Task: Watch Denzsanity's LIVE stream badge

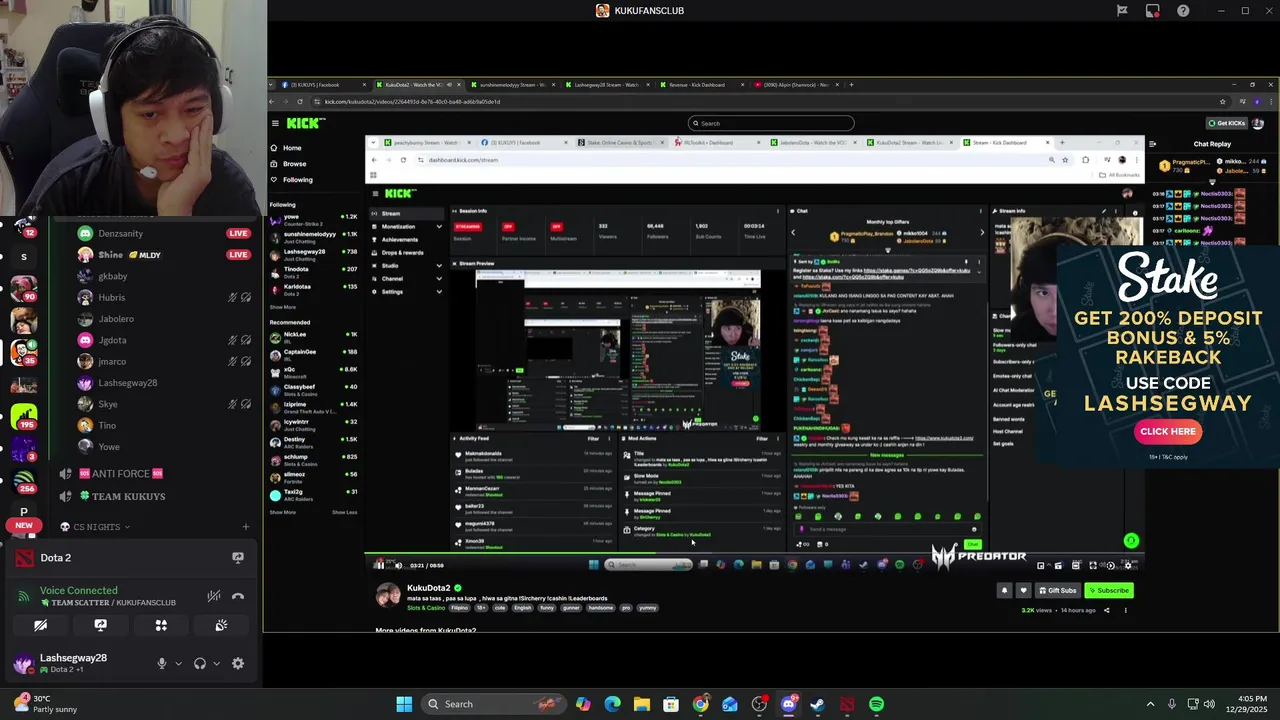Action: click(238, 233)
